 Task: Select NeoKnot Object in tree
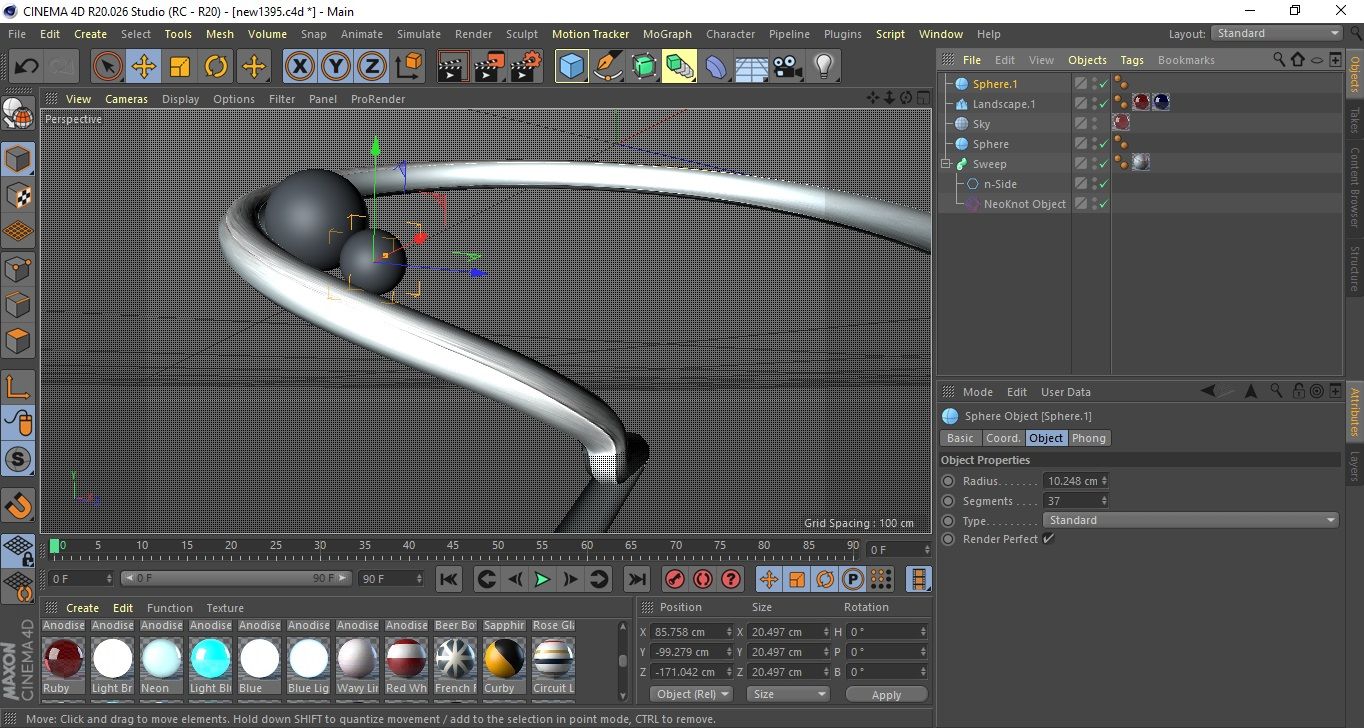[x=1024, y=204]
